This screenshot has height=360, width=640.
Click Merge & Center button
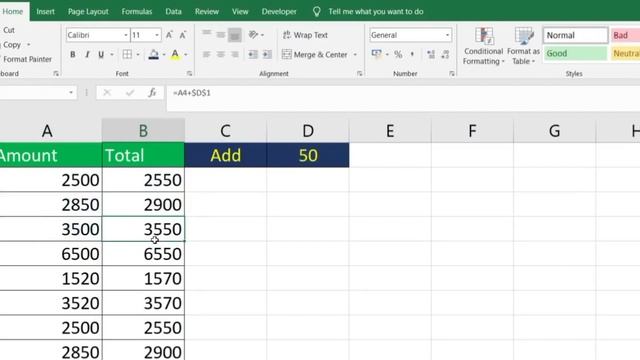coord(315,54)
